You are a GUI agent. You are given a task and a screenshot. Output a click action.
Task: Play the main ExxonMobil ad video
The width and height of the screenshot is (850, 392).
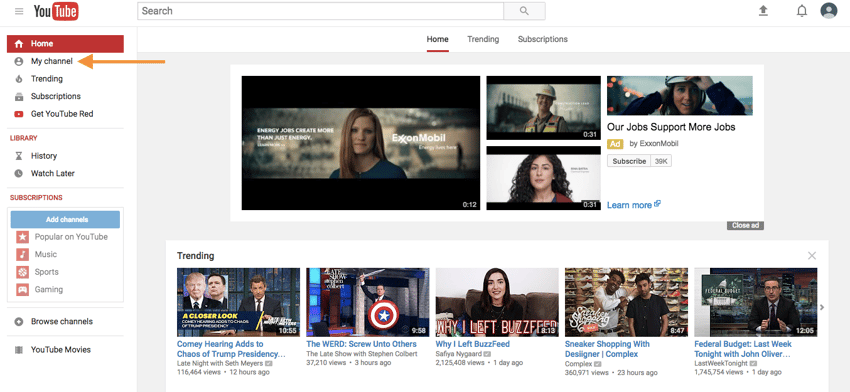tap(360, 143)
